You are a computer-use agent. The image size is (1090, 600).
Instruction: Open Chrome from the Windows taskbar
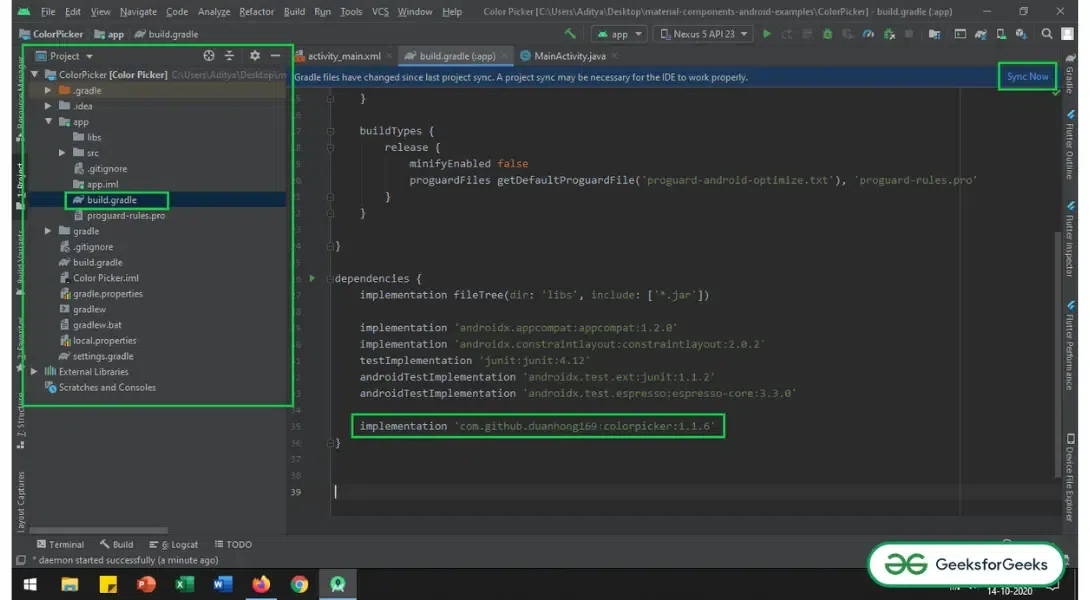[x=299, y=584]
